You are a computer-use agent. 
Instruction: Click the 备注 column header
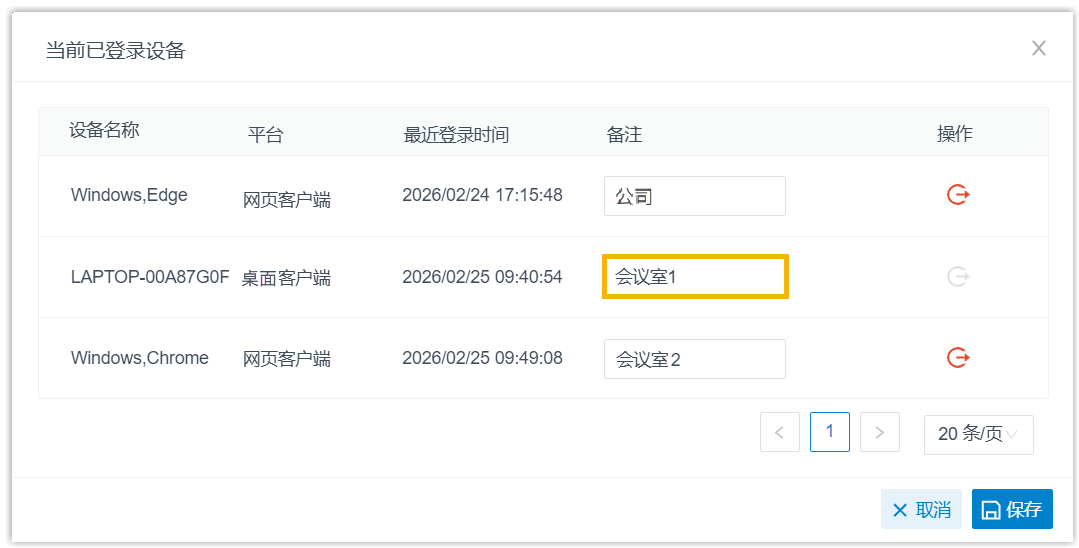(x=624, y=134)
